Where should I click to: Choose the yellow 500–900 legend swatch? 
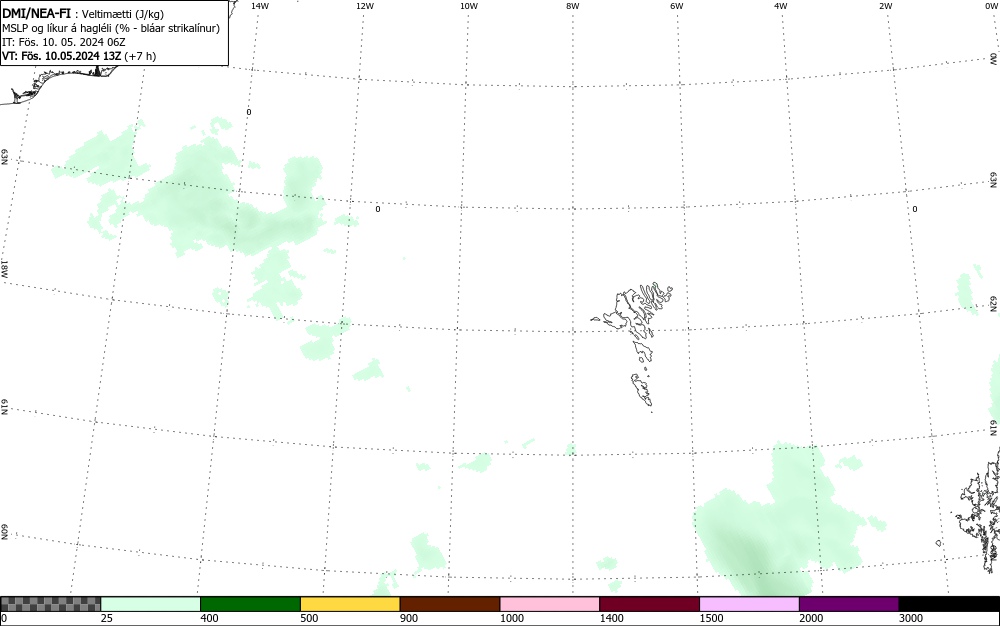[350, 604]
